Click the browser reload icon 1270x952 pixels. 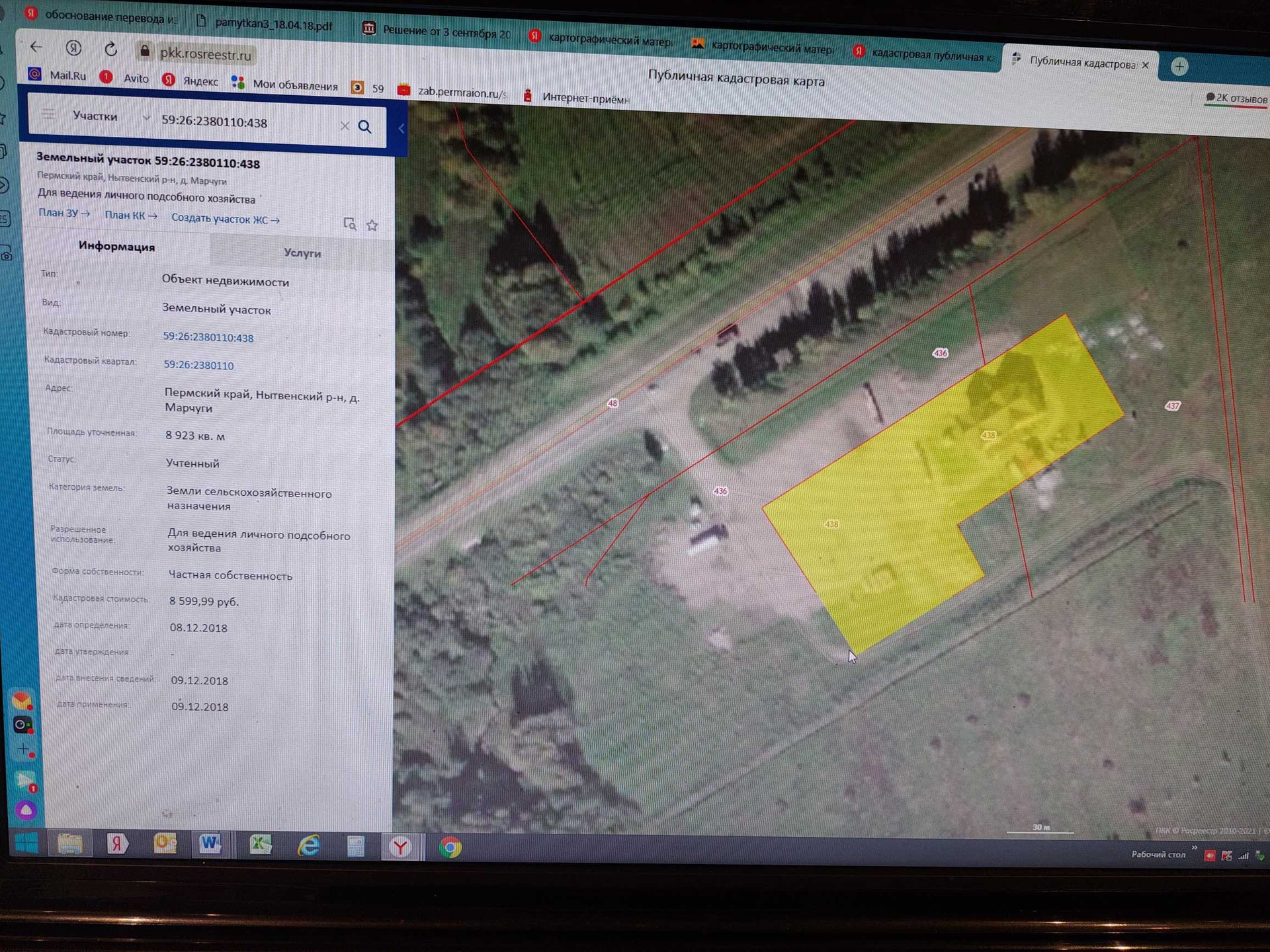point(111,49)
